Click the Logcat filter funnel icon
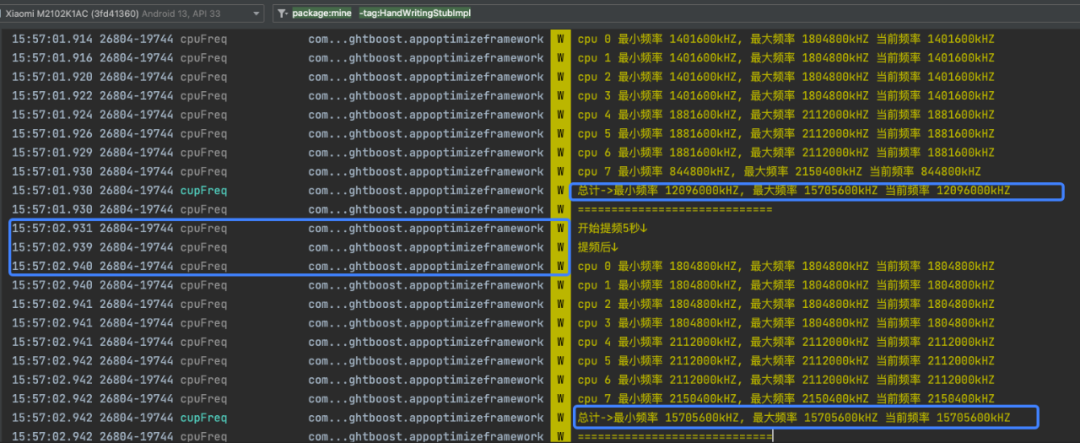The image size is (1080, 443). click(x=282, y=14)
